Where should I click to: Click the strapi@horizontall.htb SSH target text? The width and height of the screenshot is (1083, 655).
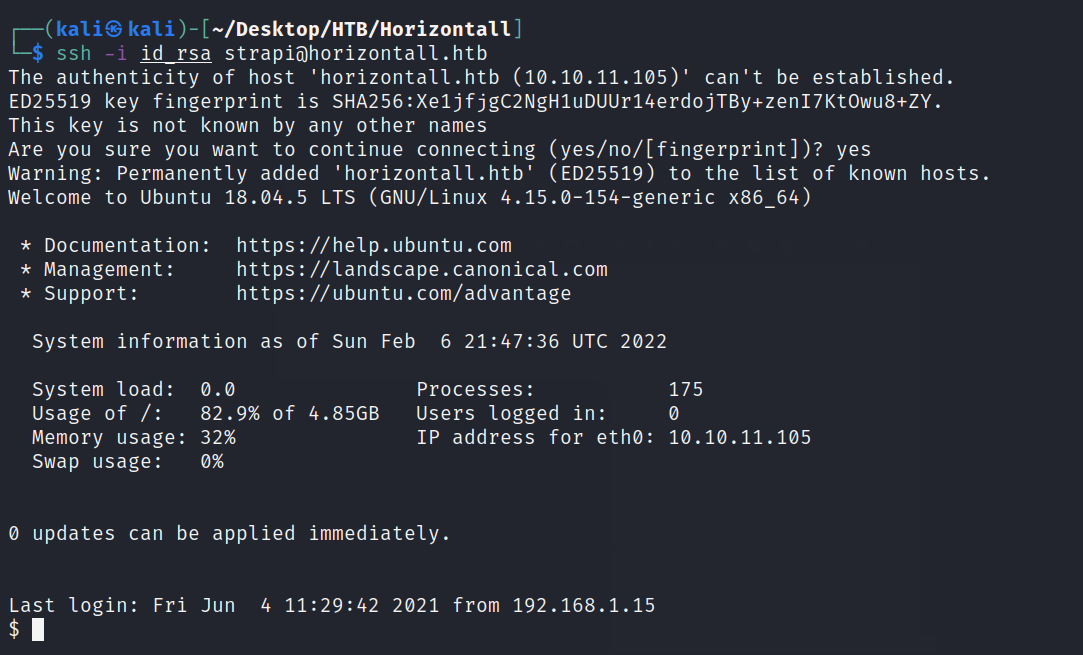pos(355,53)
